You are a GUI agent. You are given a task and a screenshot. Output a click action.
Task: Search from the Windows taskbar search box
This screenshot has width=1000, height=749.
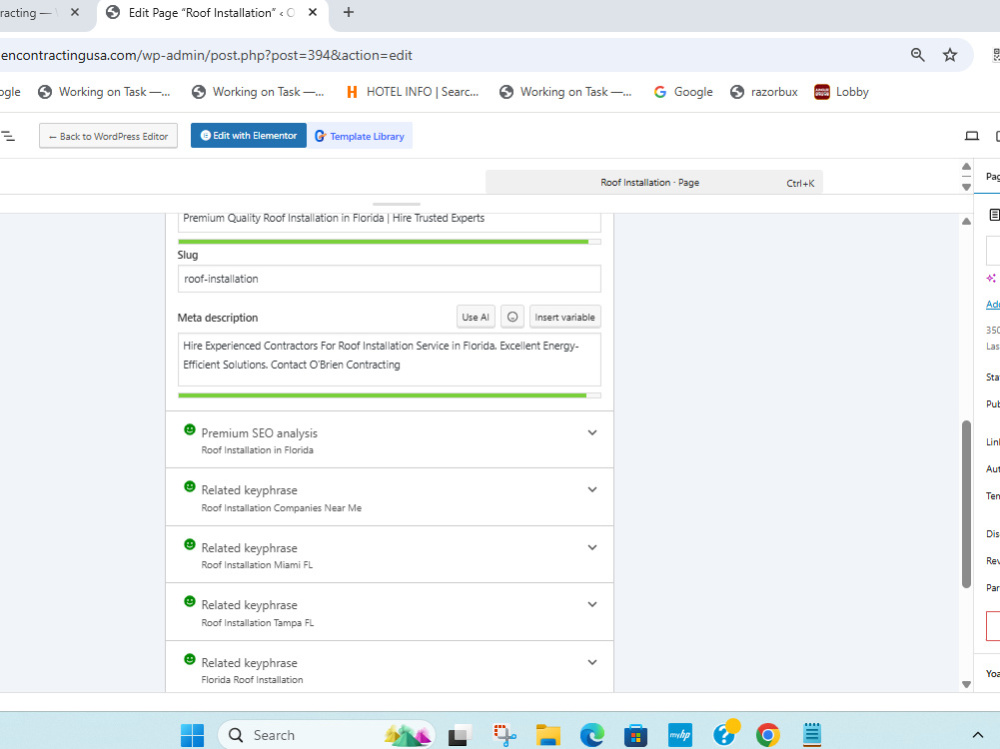pos(327,735)
